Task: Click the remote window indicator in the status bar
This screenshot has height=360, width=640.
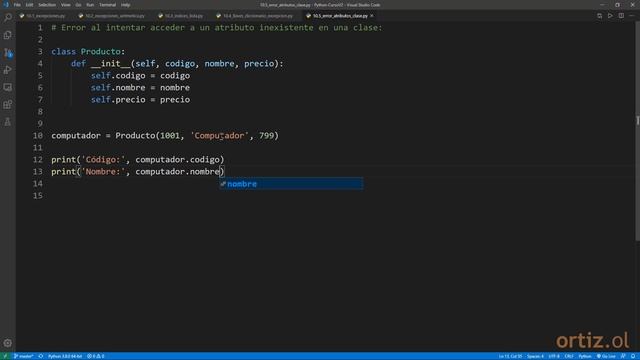Action: (5, 356)
